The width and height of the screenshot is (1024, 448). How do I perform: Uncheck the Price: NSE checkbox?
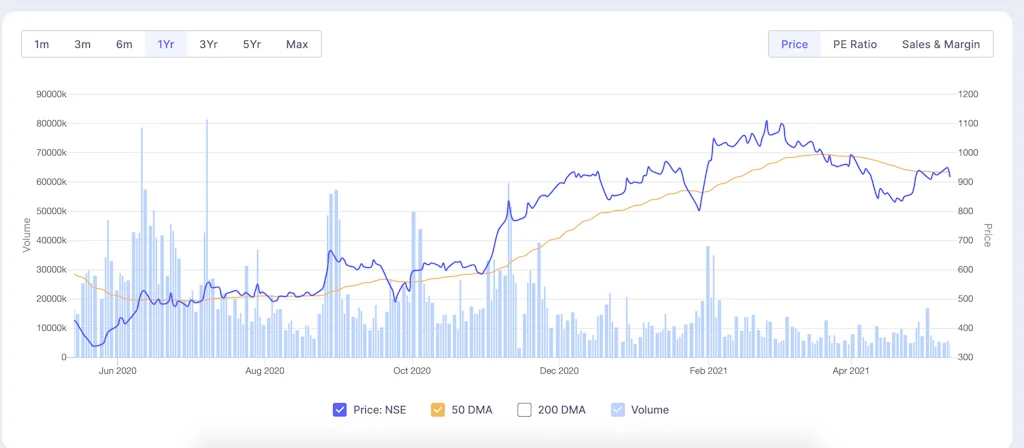click(340, 409)
